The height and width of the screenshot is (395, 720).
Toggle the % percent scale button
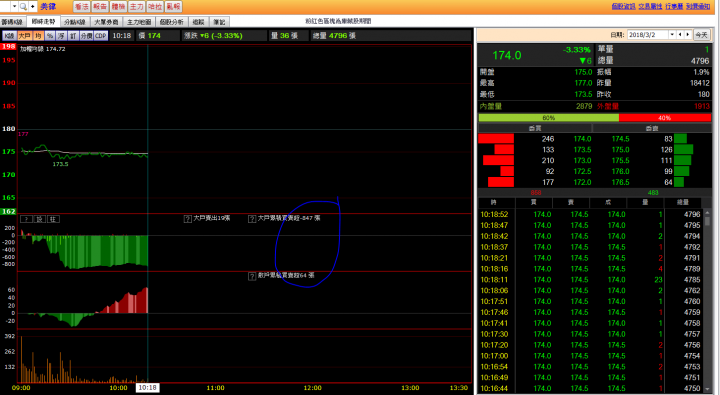(x=50, y=35)
